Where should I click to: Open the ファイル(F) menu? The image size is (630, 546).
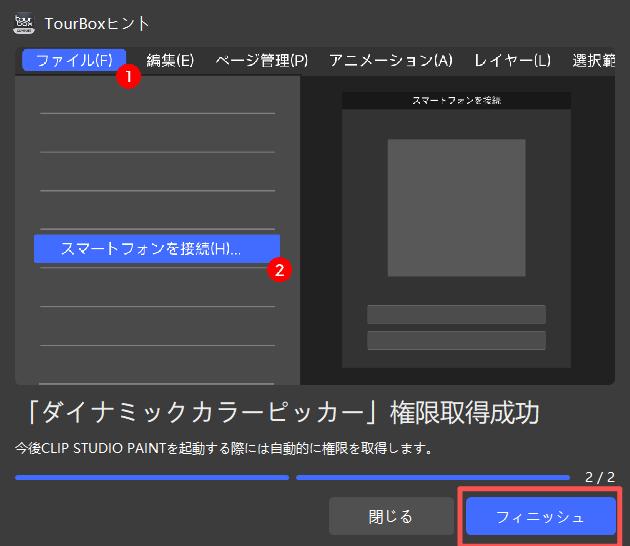[x=74, y=60]
